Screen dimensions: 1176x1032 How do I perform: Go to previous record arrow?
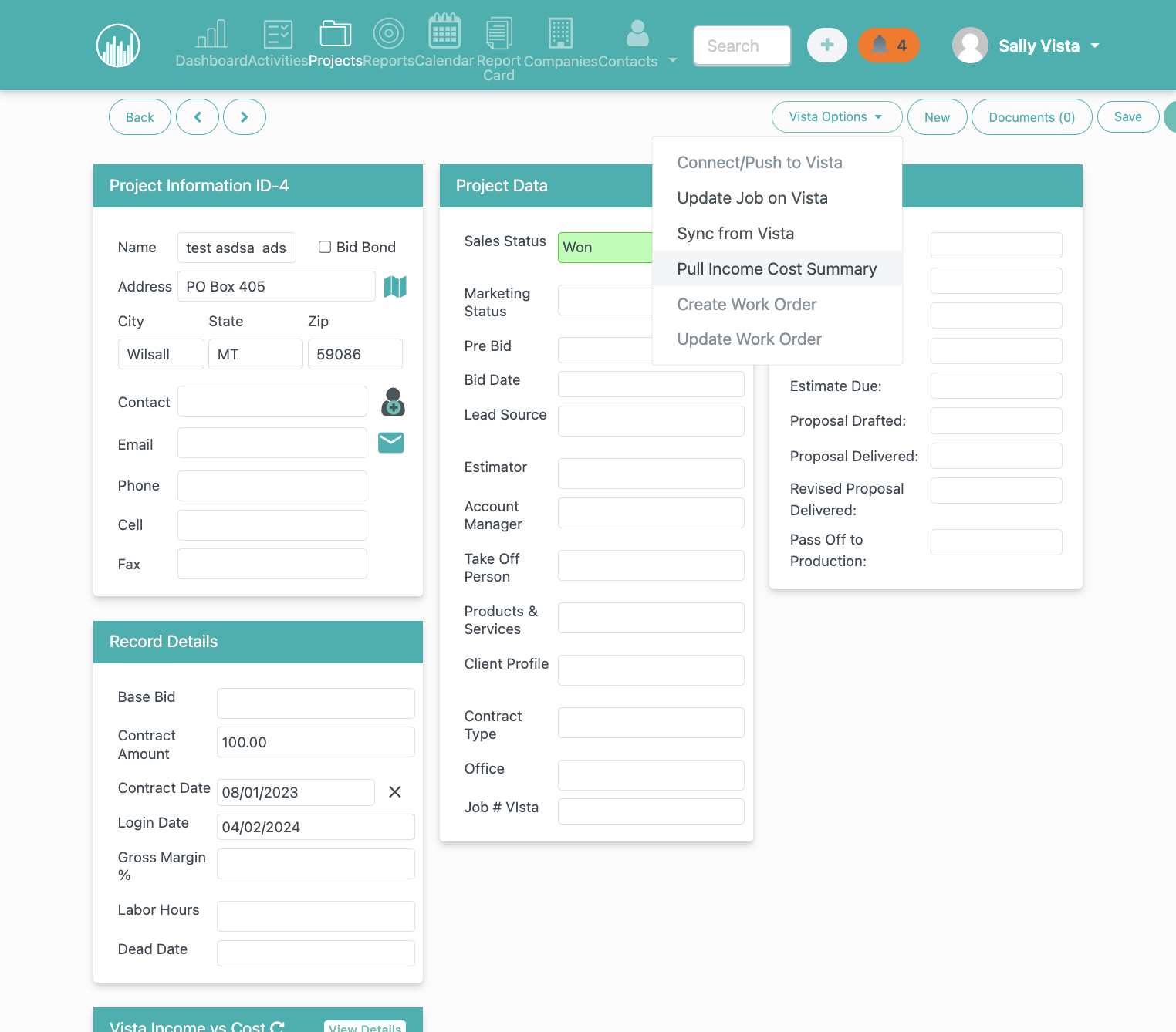(x=198, y=117)
